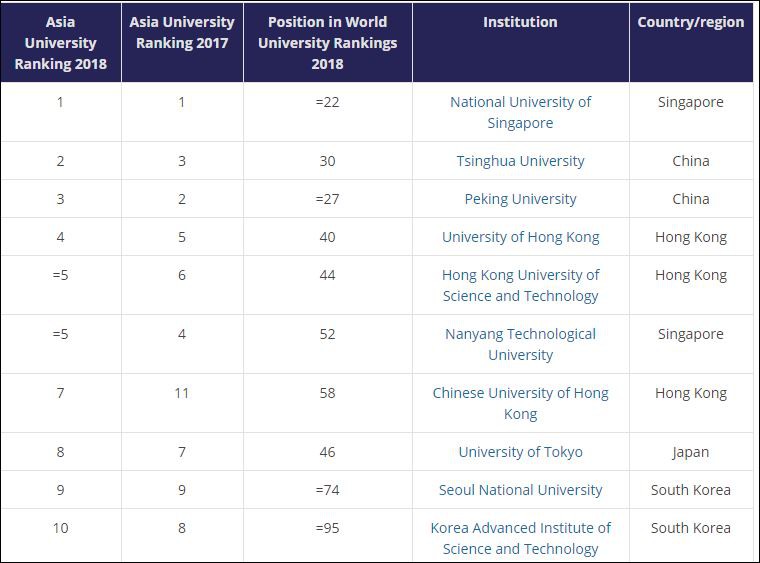The height and width of the screenshot is (563, 760).
Task: Open Korea Advanced Institute of Science and Technology
Action: click(x=520, y=538)
